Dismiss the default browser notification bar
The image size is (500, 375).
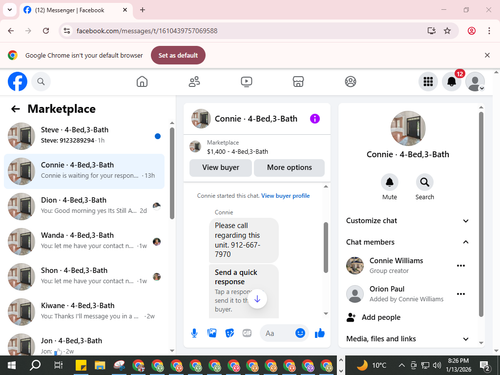point(487,55)
